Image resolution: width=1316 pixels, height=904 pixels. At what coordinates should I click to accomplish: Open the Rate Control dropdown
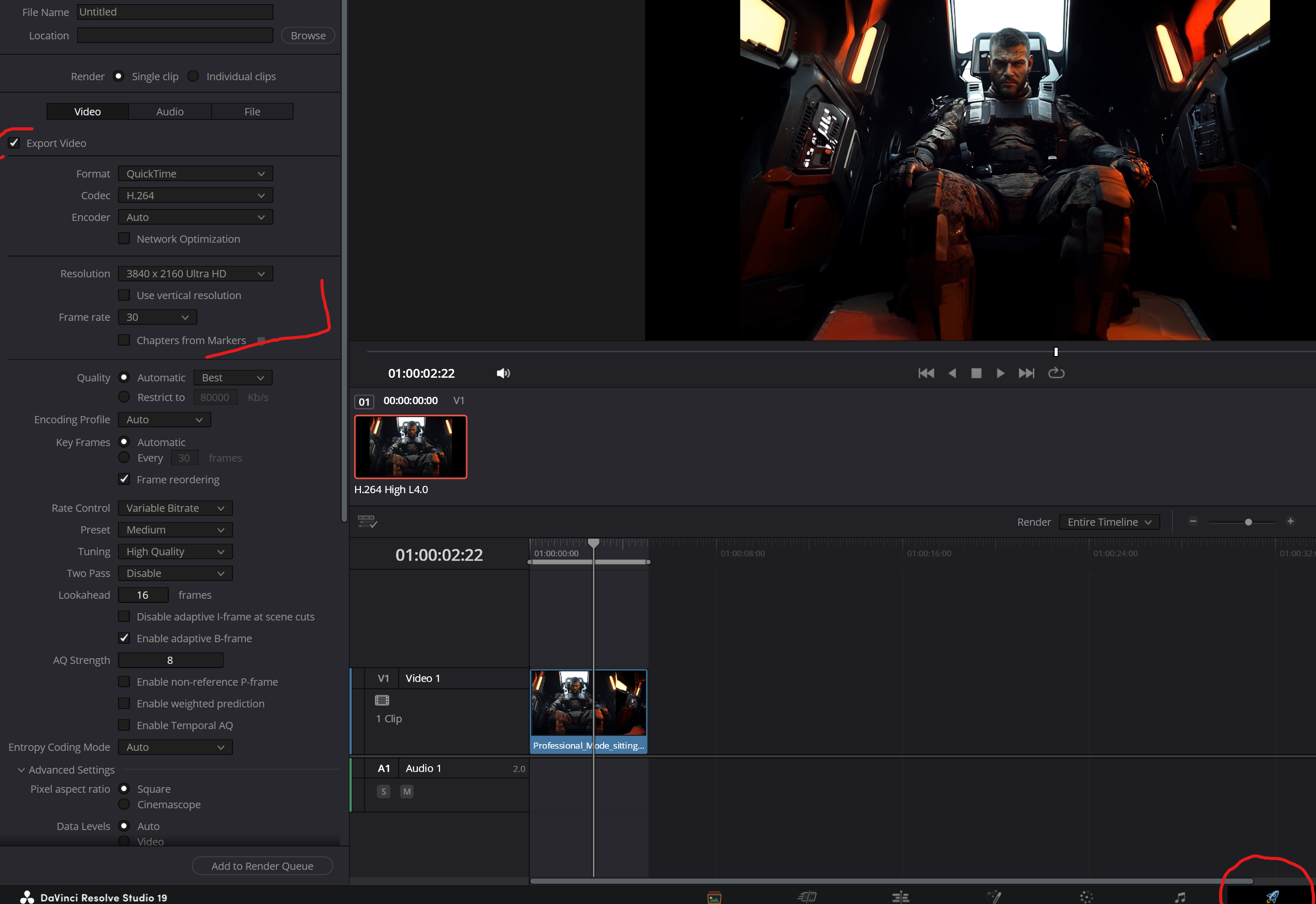(x=175, y=508)
